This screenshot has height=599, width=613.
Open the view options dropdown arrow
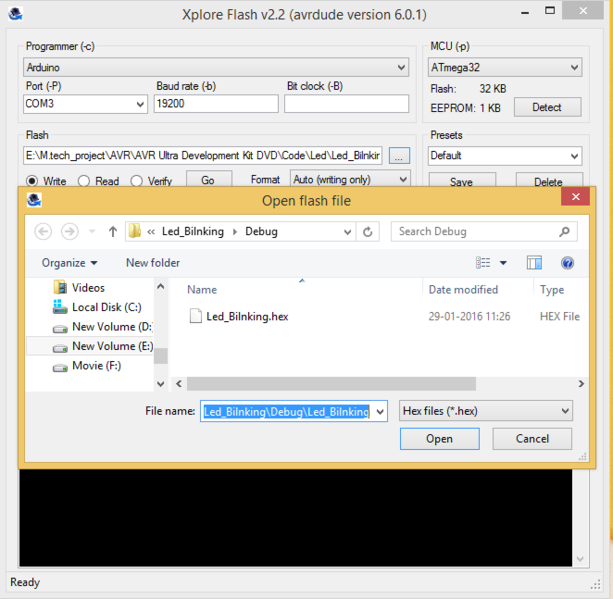tap(503, 263)
